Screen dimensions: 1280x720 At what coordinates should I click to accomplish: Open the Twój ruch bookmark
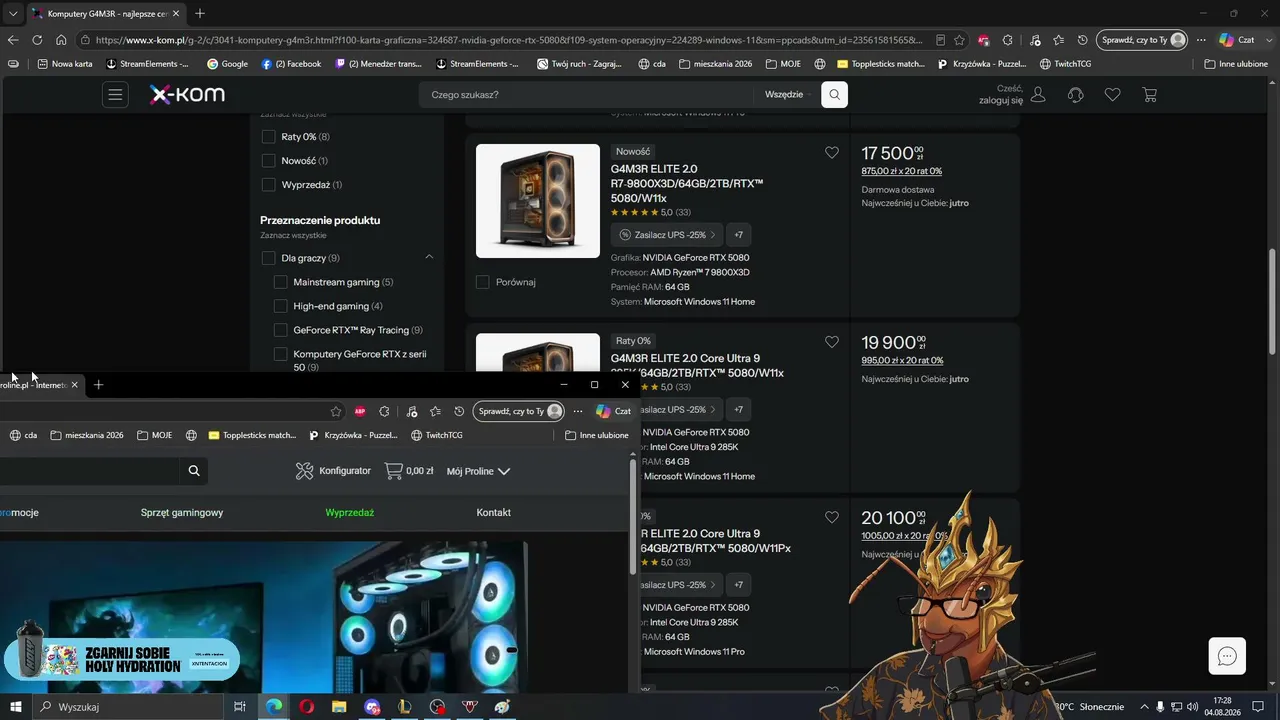[578, 64]
